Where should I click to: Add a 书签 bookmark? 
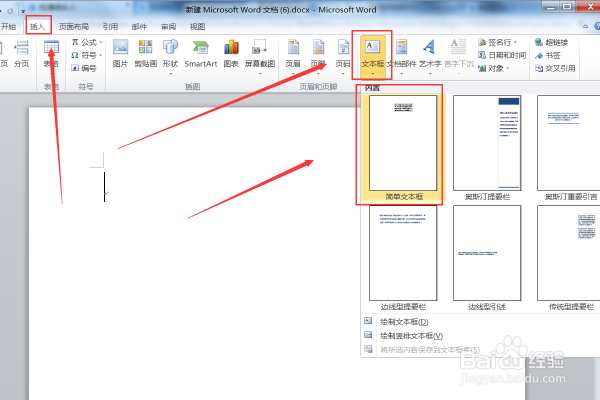tap(548, 56)
